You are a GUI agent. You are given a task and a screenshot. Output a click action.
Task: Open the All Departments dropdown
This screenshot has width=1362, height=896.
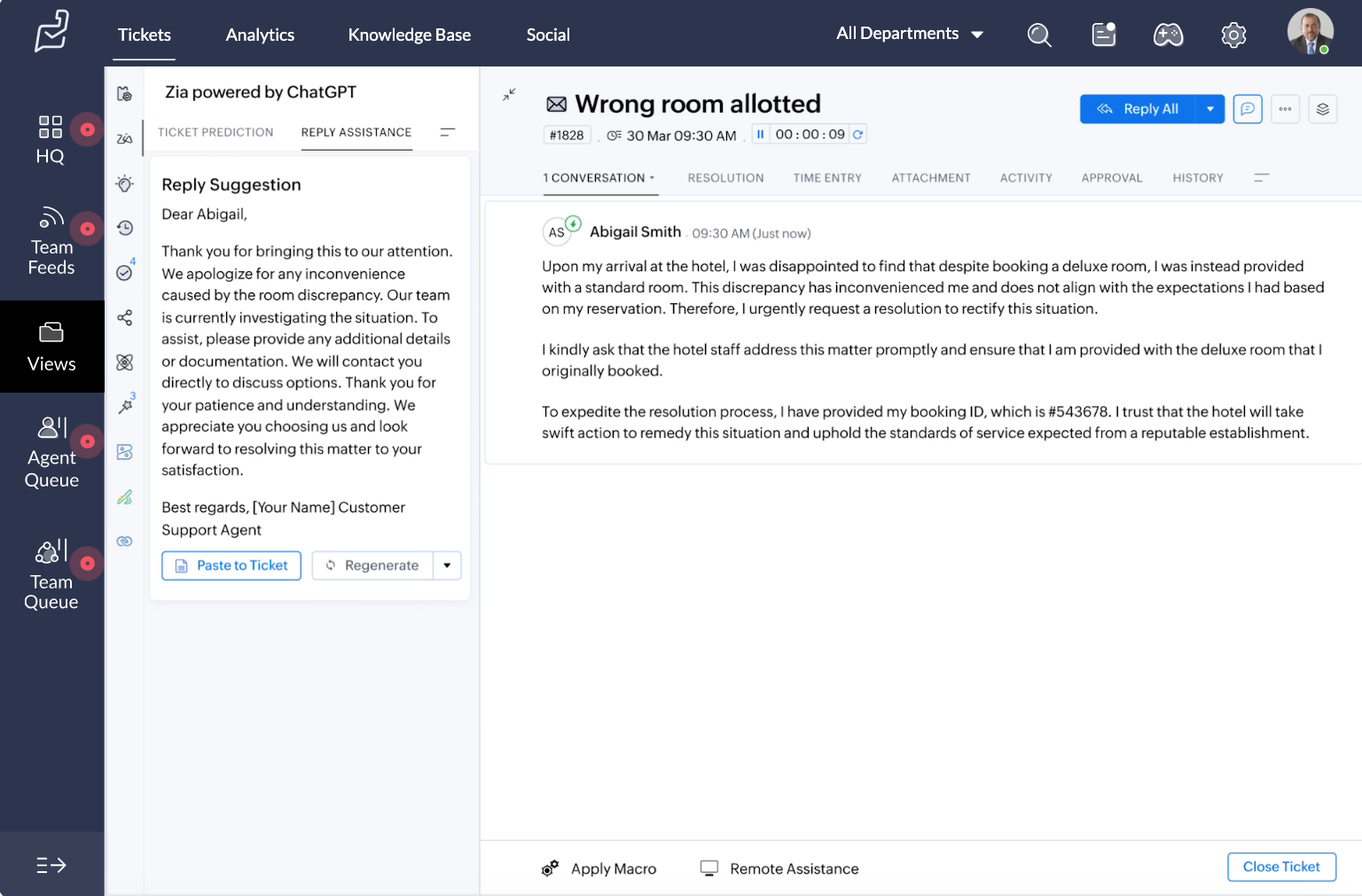(x=910, y=33)
